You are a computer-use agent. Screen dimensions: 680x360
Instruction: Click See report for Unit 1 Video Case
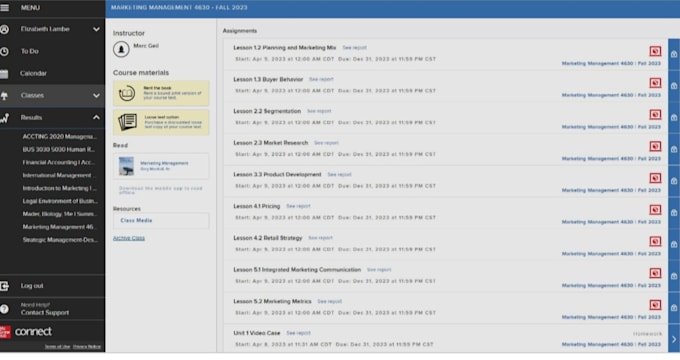(298, 333)
